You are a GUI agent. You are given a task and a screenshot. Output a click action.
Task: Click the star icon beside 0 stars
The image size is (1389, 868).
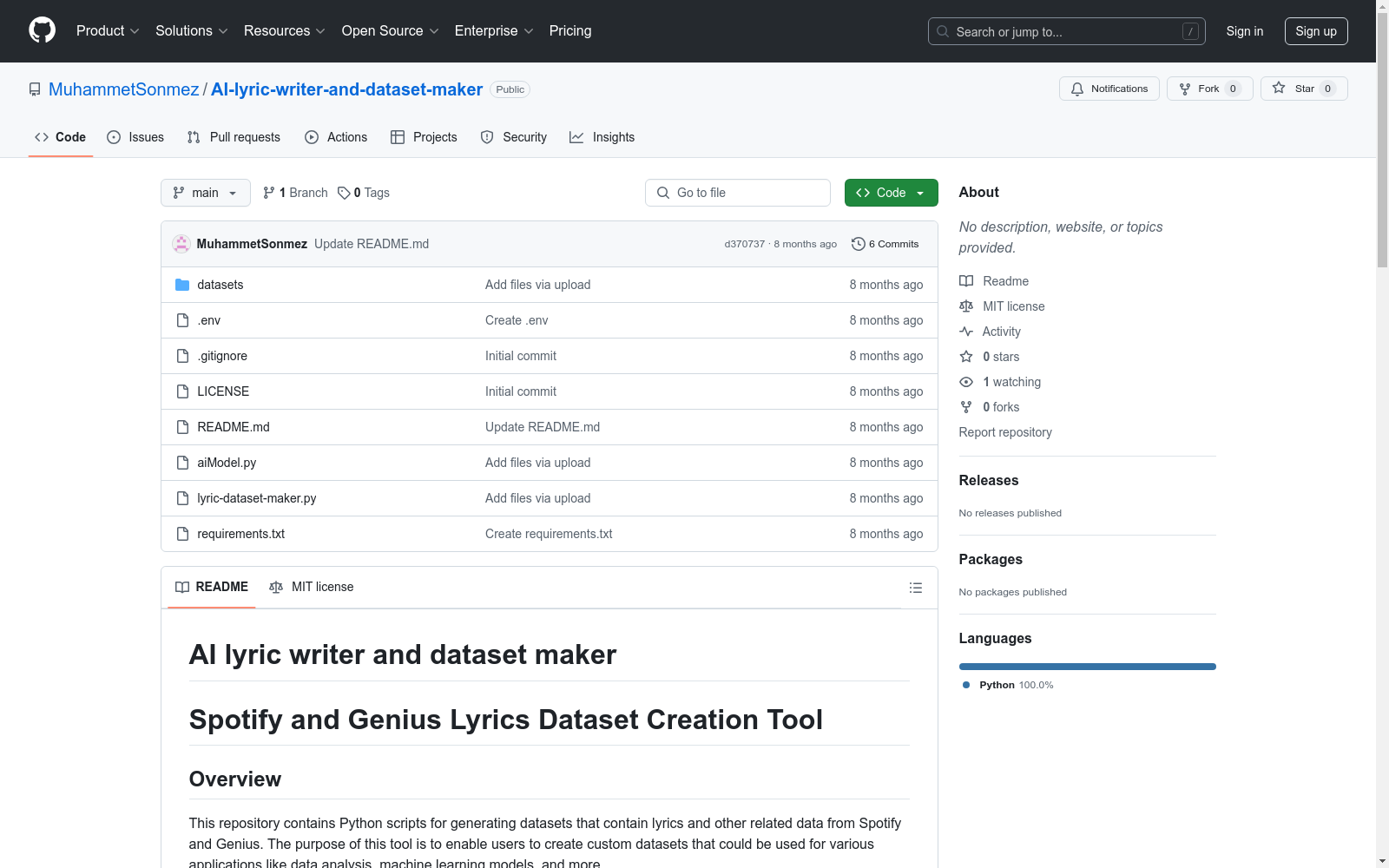[x=966, y=357]
